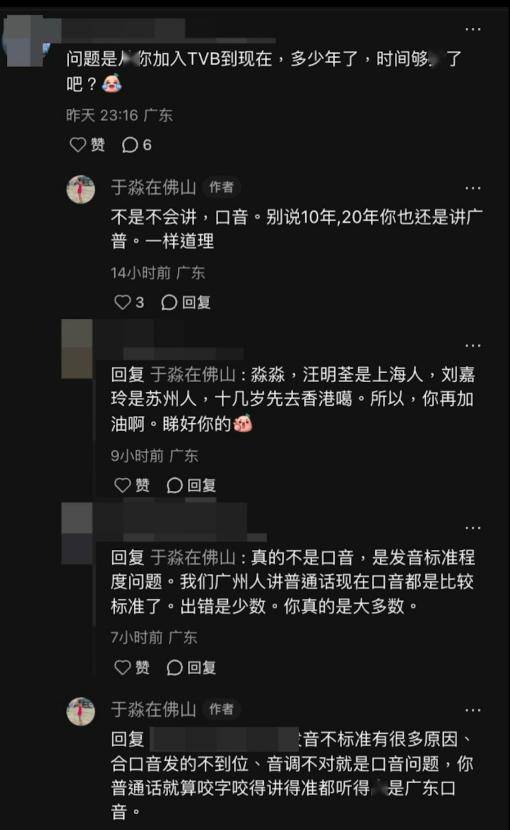Reply to the author's comment posted 14 hours ago

[x=186, y=302]
